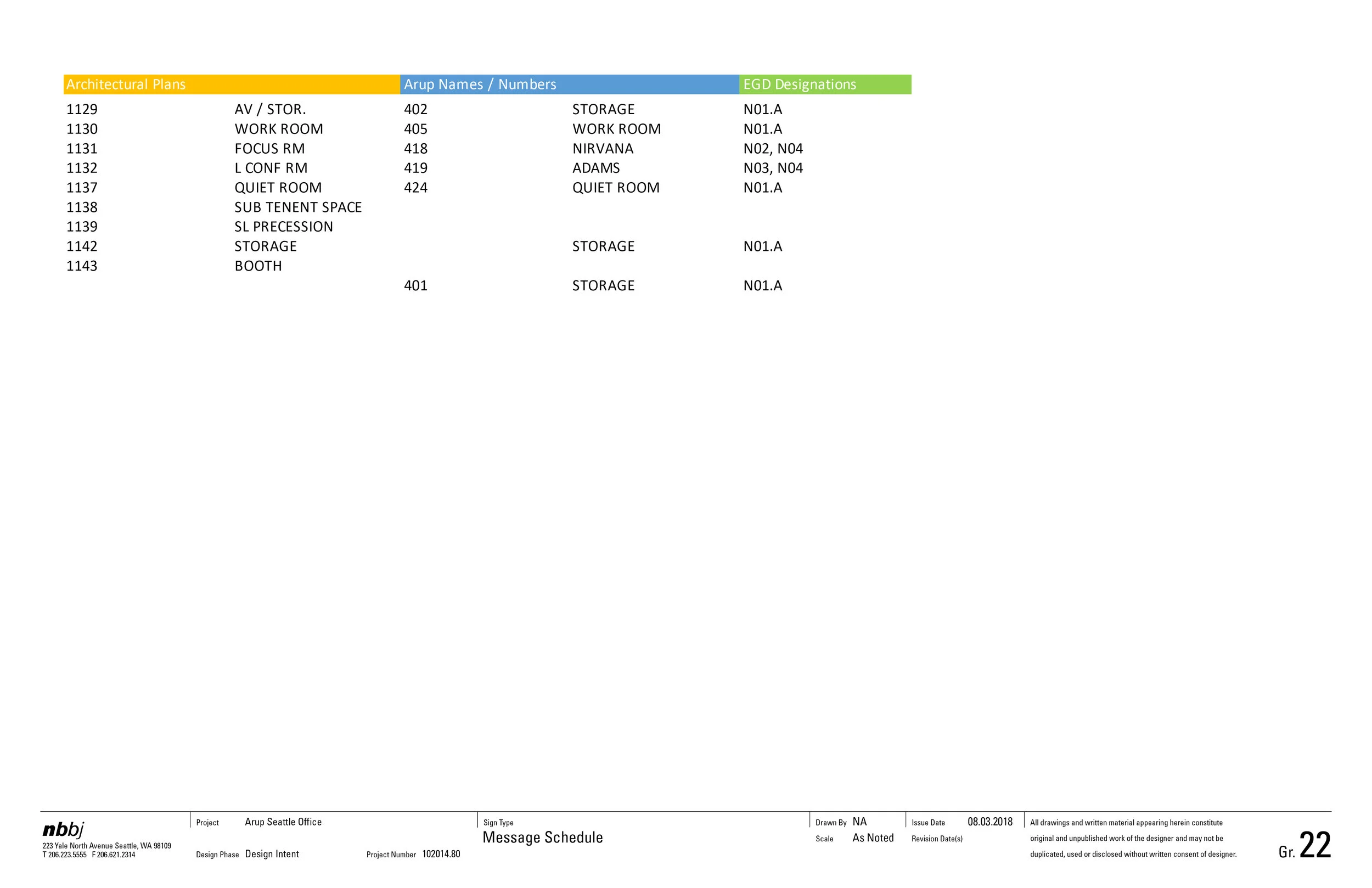This screenshot has height=888, width=1372.
Task: Click architectural room number 1130
Action: pyautogui.click(x=82, y=129)
